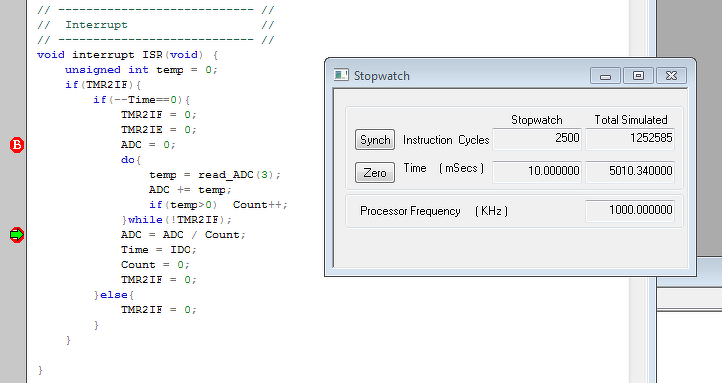This screenshot has height=383, width=722.
Task: Click the line 'Count = 0;'
Action: click(x=155, y=265)
